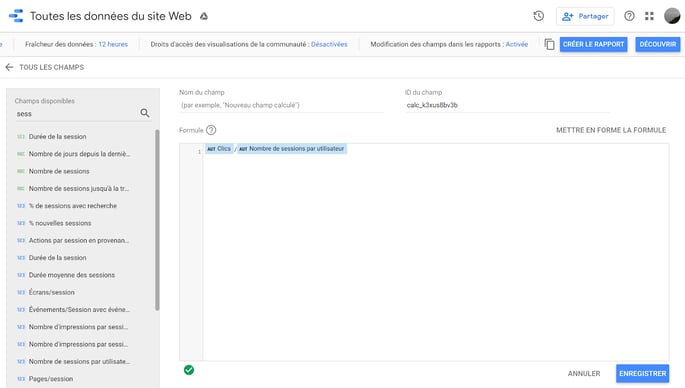Click the Partager share button
The image size is (685, 388).
[585, 16]
